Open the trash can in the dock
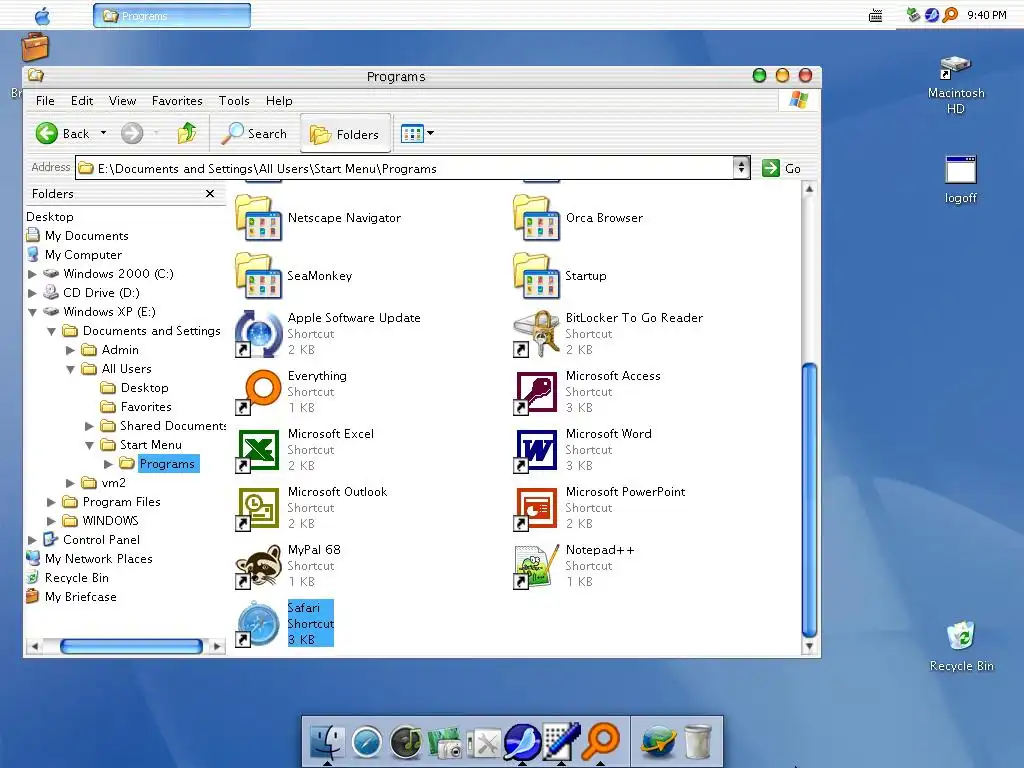This screenshot has height=768, width=1024. coord(697,743)
